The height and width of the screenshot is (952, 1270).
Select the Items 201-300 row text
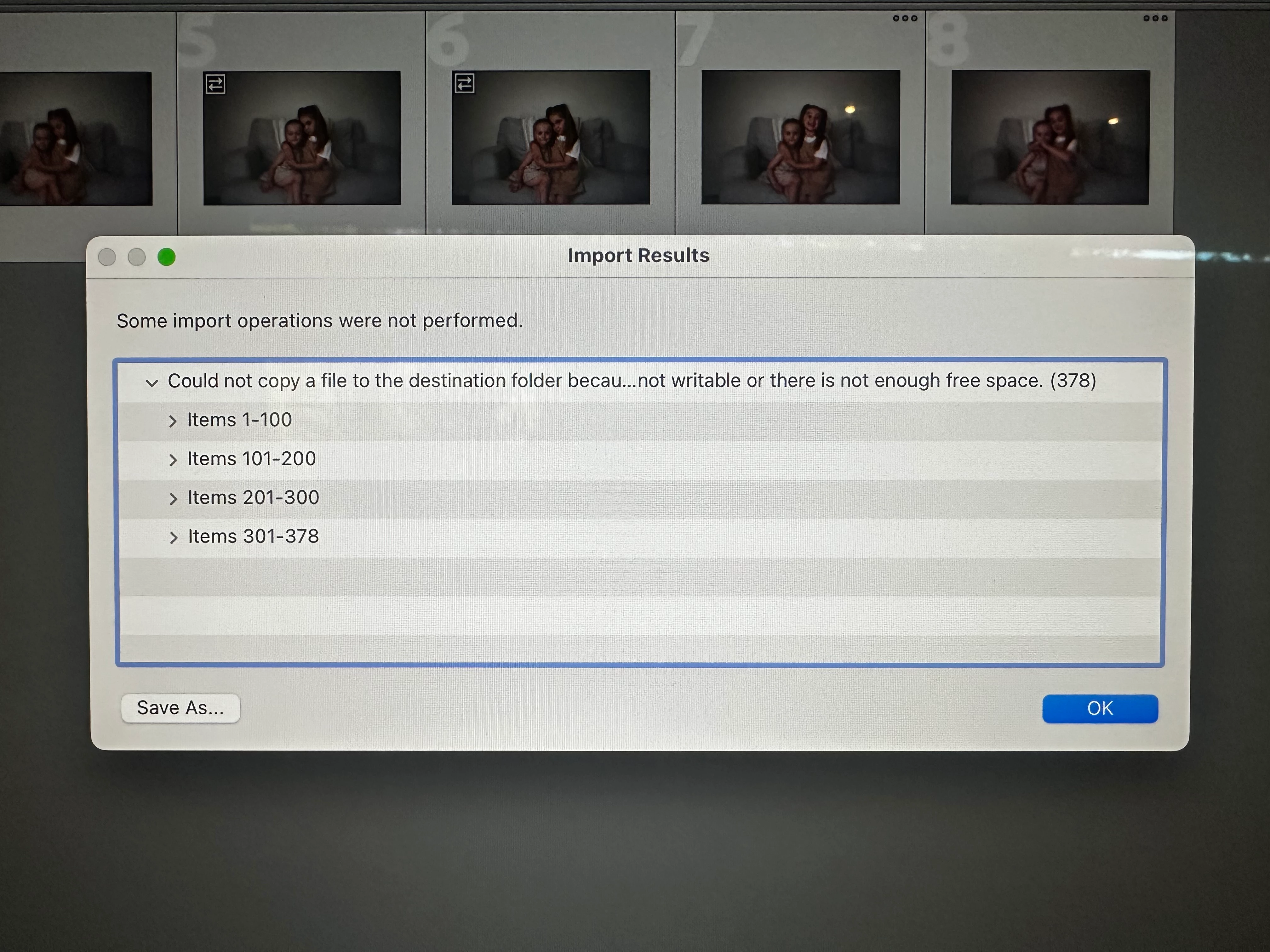tap(253, 497)
